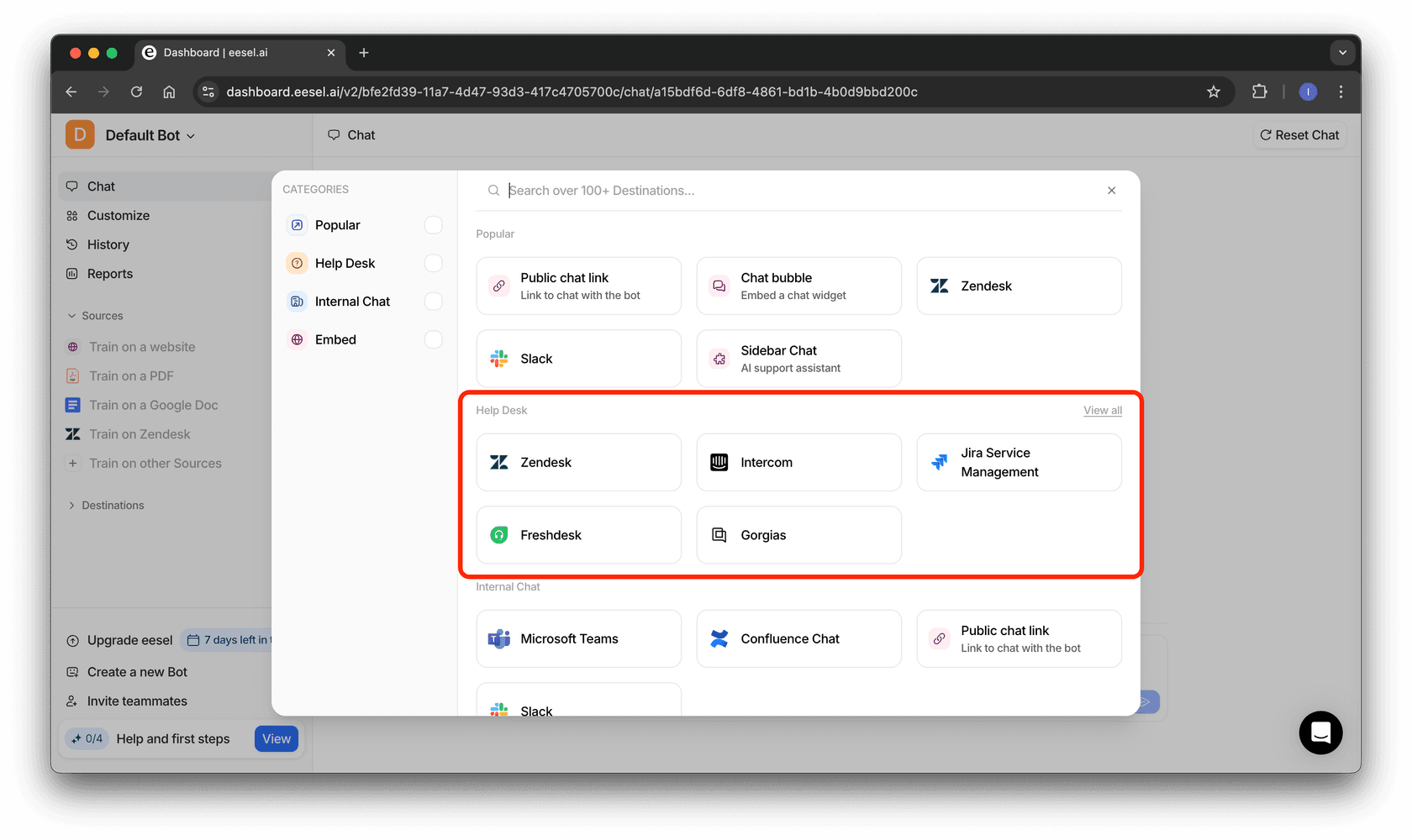Select the Chat bubble embed widget card
The width and height of the screenshot is (1412, 840).
798,286
